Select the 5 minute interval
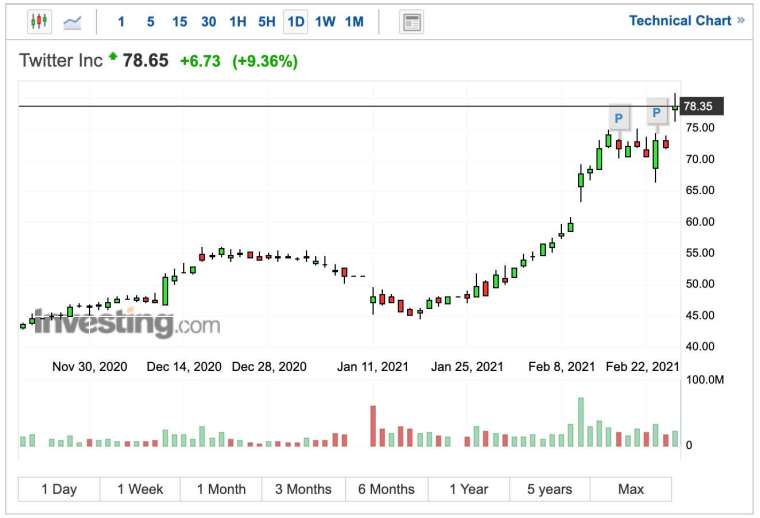760x518 pixels. click(x=151, y=22)
